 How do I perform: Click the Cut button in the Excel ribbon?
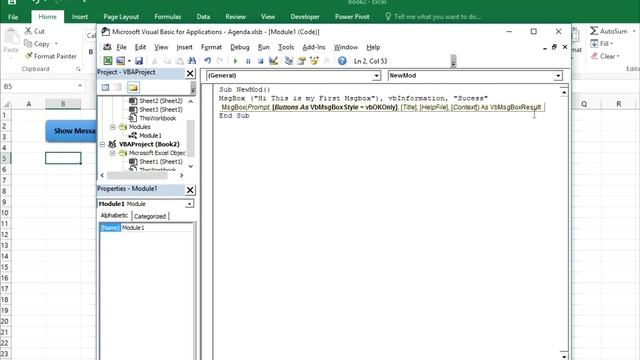[35, 31]
